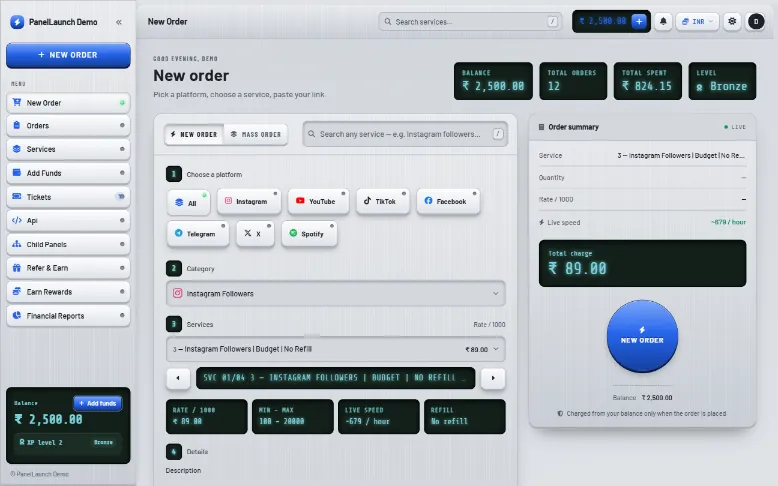
Task: Open Orders in sidebar menu
Action: [68, 126]
